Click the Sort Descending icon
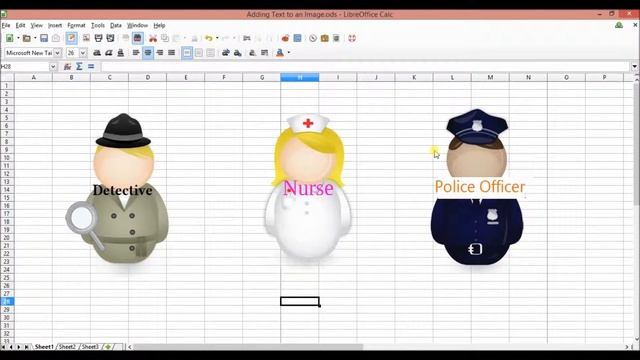The image size is (640, 360). tap(270, 38)
